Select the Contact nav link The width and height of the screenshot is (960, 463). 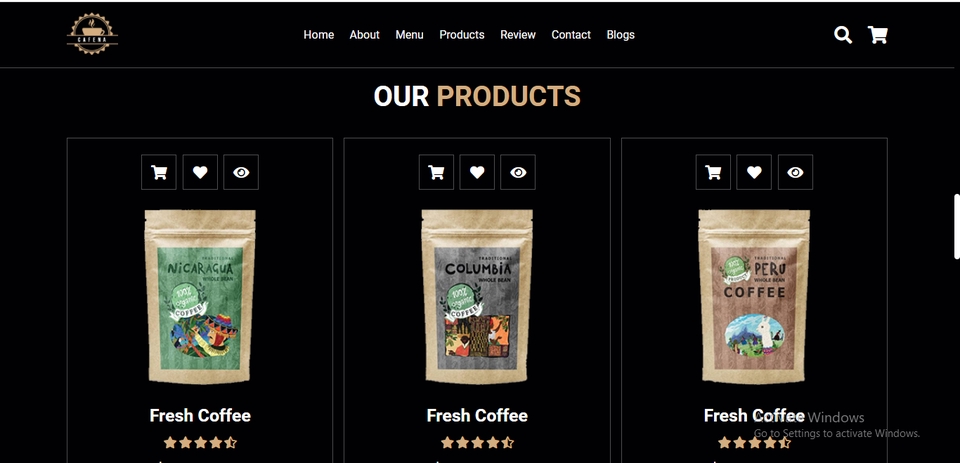pyautogui.click(x=571, y=35)
